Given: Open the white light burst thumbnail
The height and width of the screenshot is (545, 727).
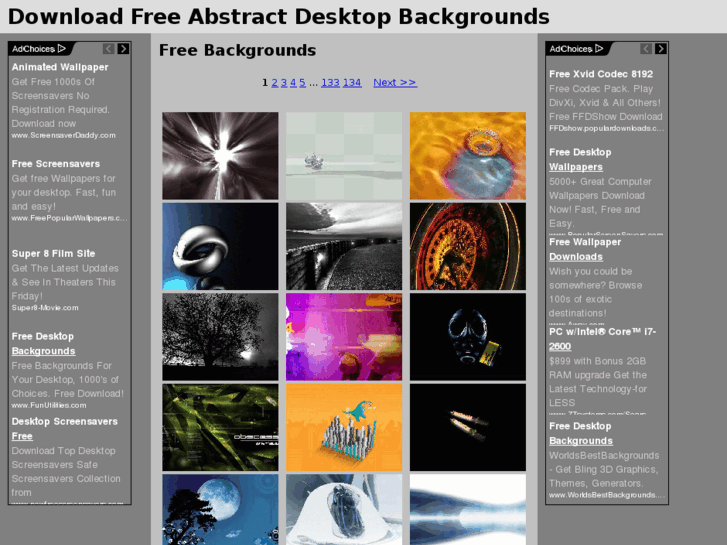Looking at the screenshot, I should tap(220, 156).
